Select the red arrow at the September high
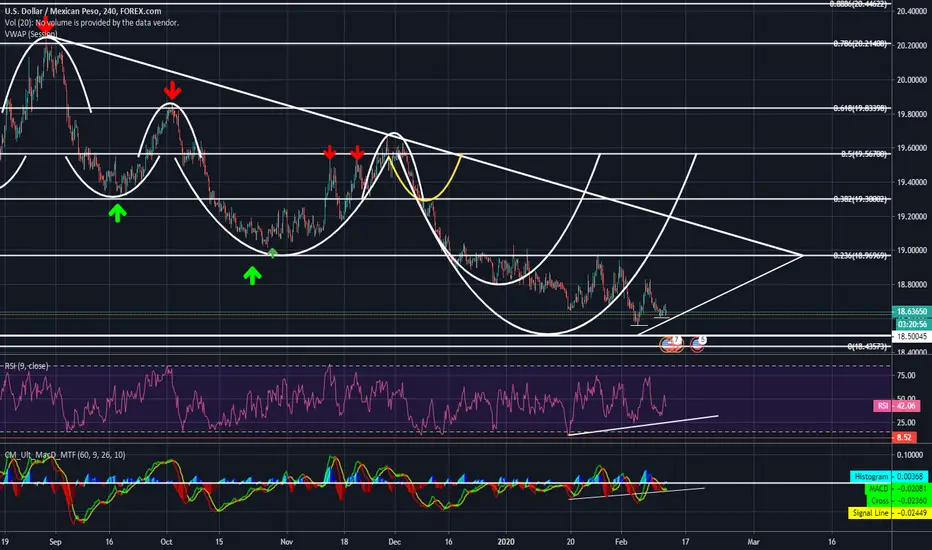This screenshot has width=932, height=550. pyautogui.click(x=46, y=26)
